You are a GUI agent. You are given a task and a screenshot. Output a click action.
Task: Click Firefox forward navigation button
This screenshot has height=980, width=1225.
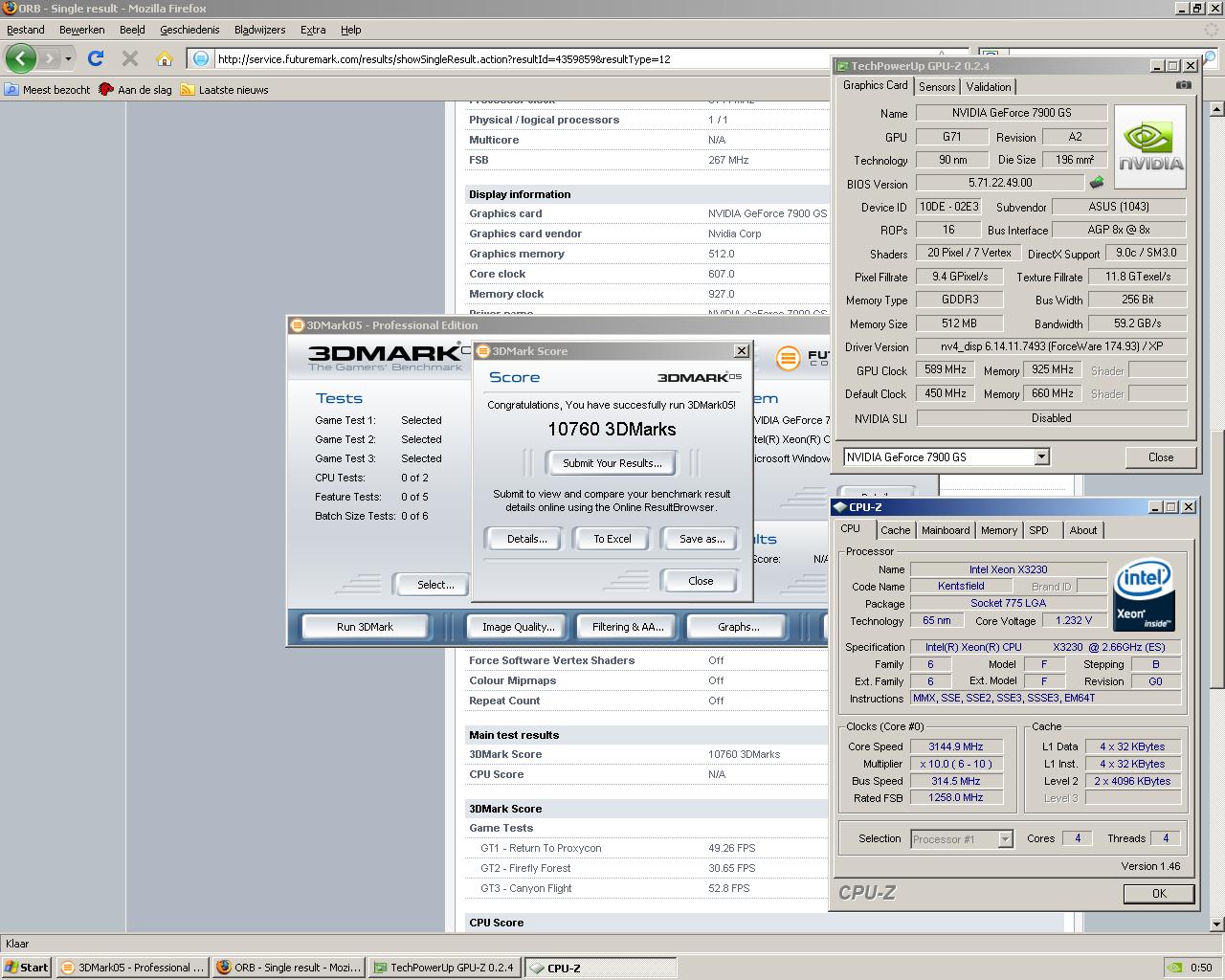(50, 58)
